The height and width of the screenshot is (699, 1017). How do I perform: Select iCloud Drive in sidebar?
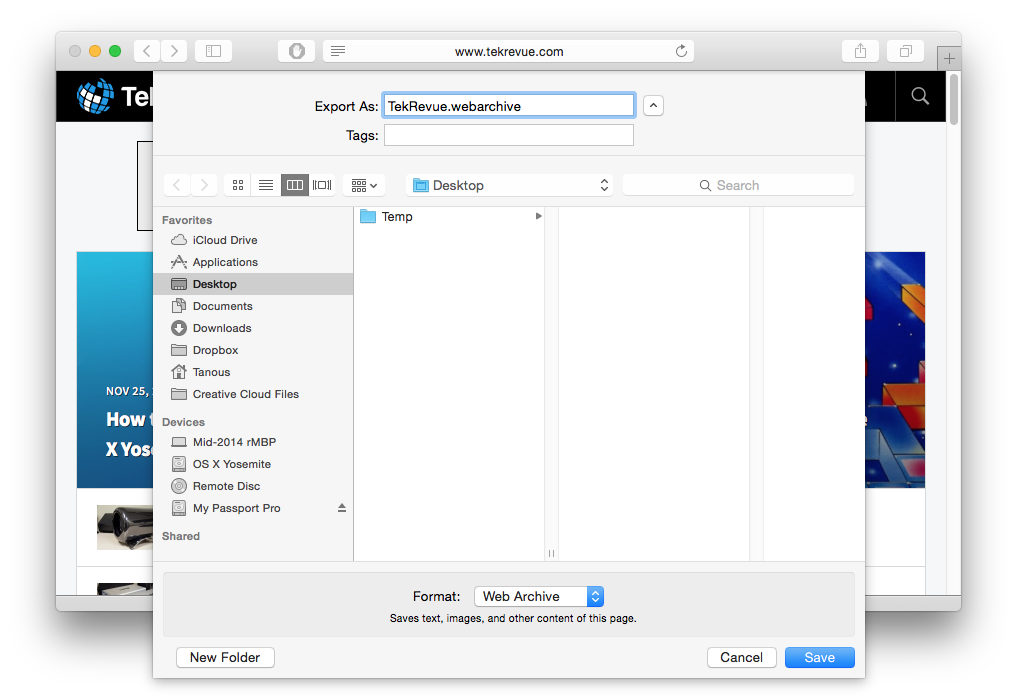pos(254,240)
